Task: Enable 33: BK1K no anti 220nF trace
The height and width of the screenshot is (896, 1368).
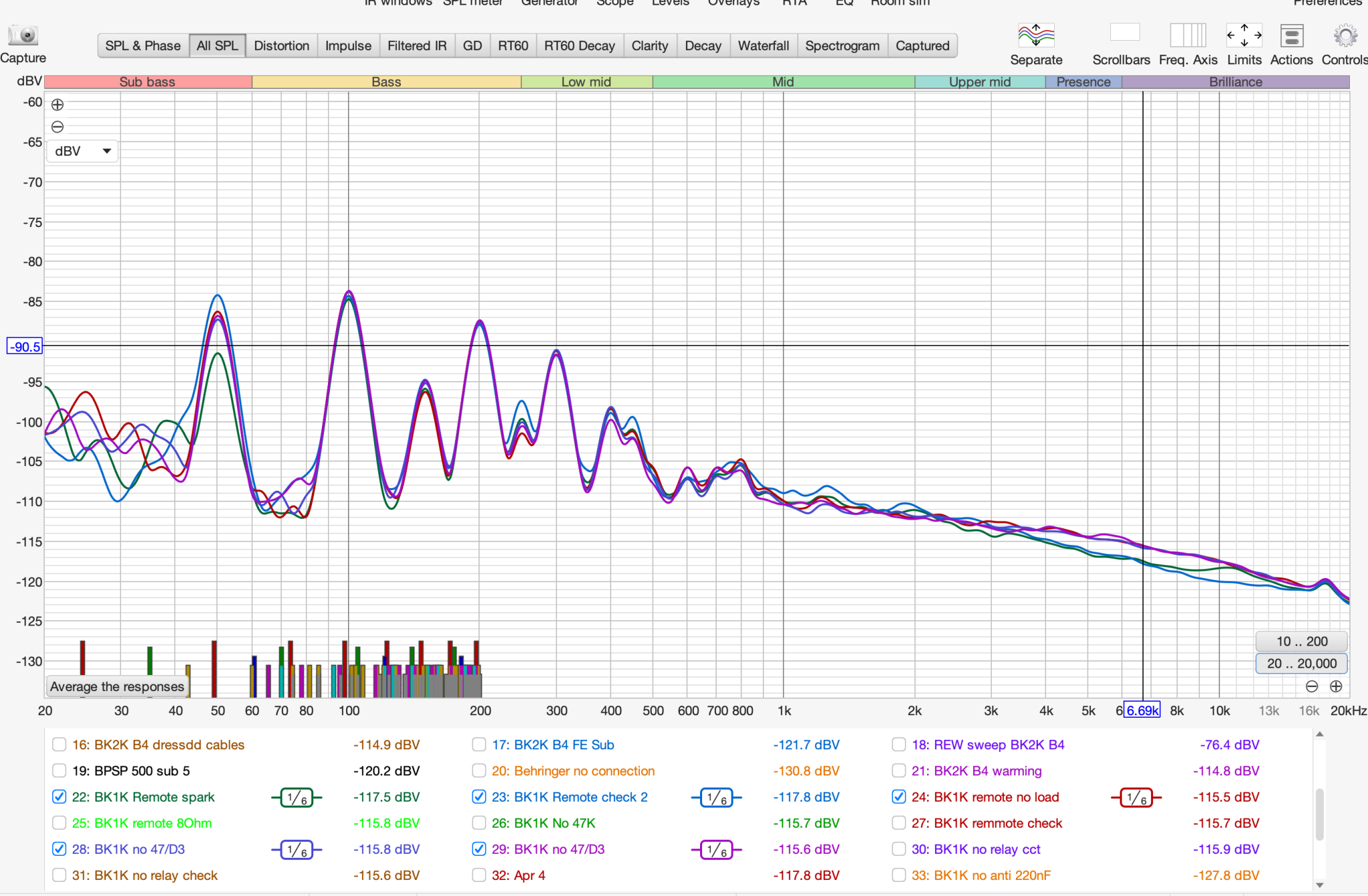Action: (899, 875)
